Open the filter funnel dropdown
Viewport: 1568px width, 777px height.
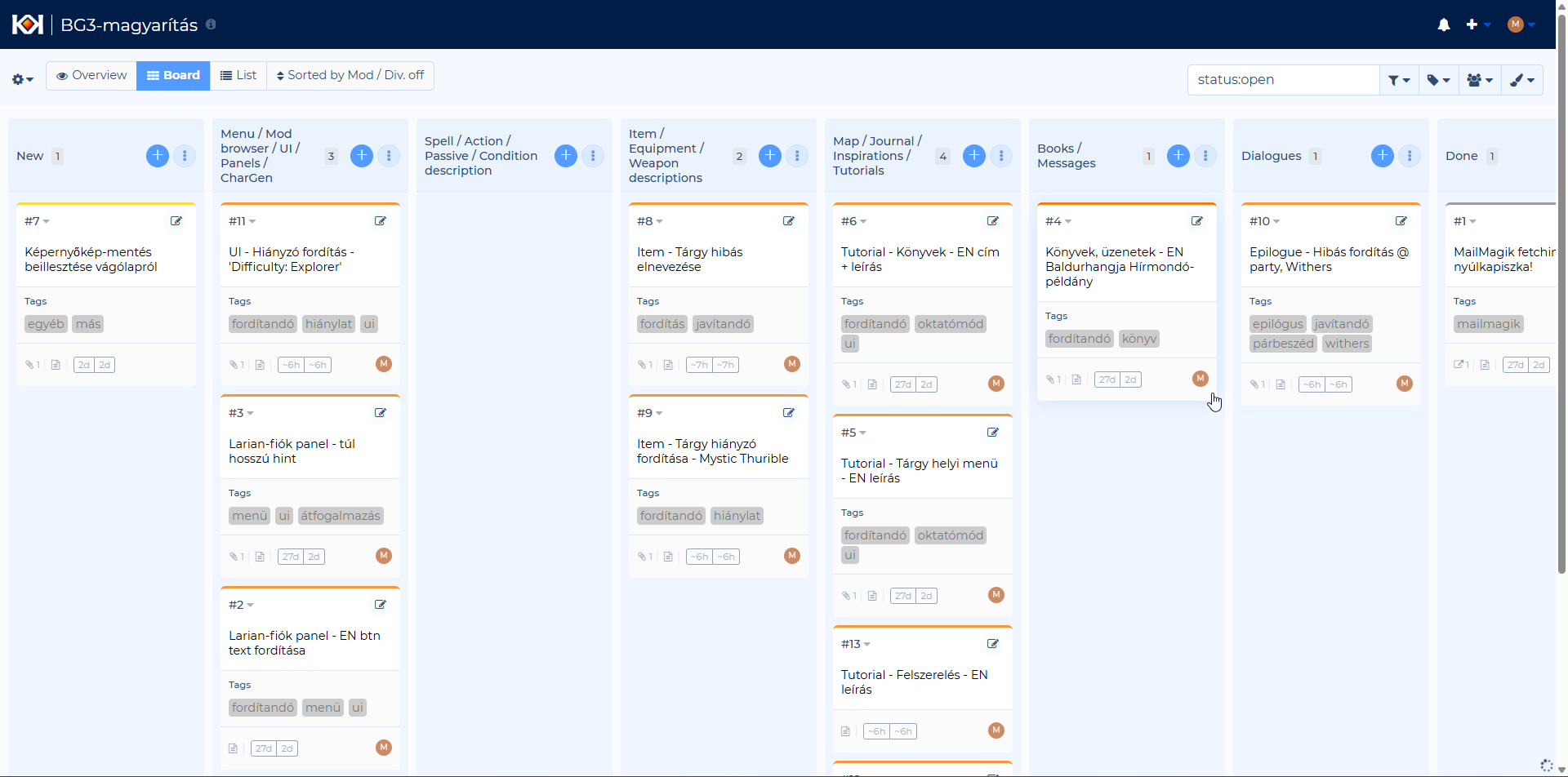pos(1399,80)
